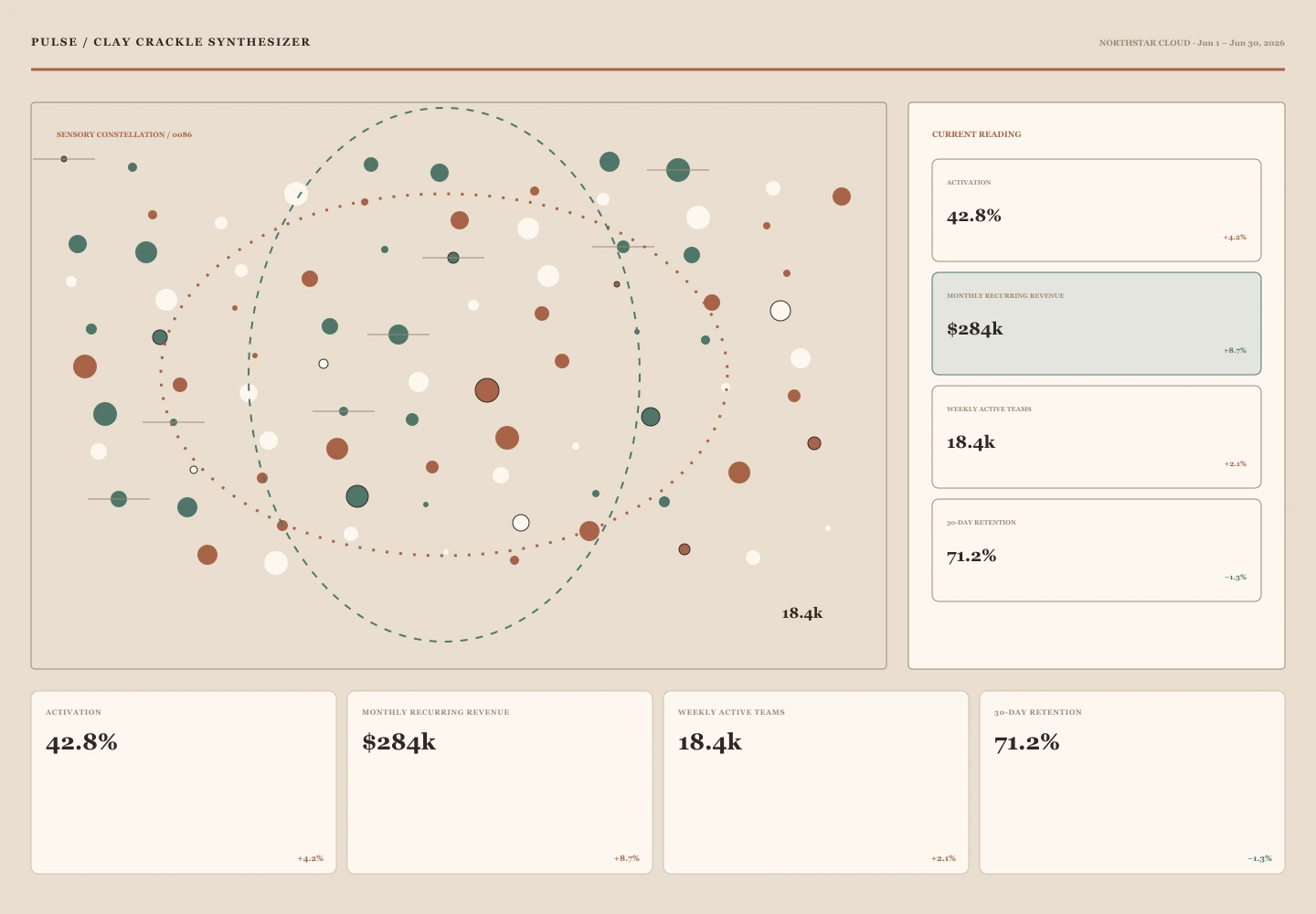Click '+8.7%' delta in the highlighted reading card
The height and width of the screenshot is (914, 1316).
click(1235, 350)
